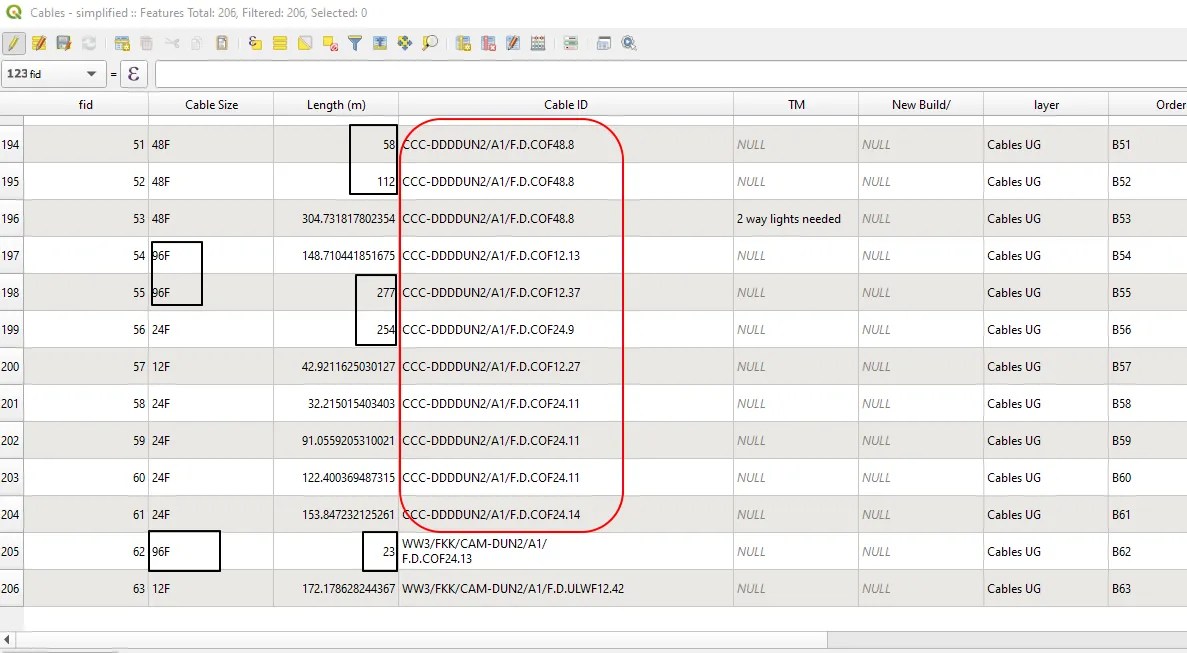The width and height of the screenshot is (1187, 653).
Task: Delete a field from the layer
Action: [487, 43]
